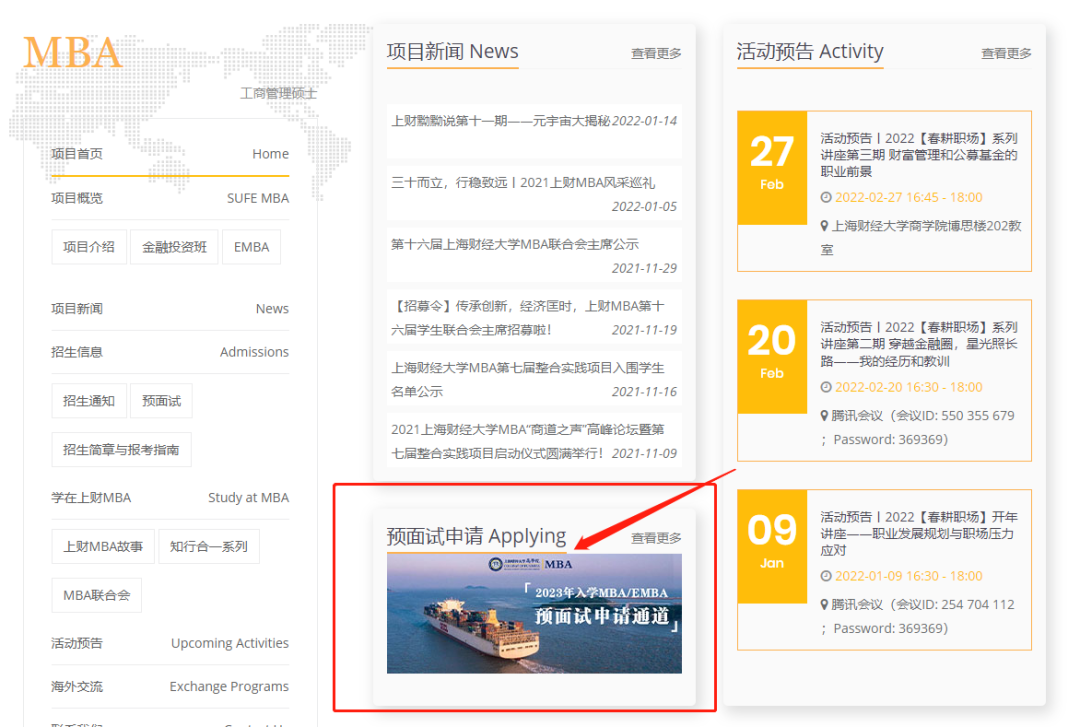Click the EMBA button
The height and width of the screenshot is (727, 1080).
click(251, 246)
